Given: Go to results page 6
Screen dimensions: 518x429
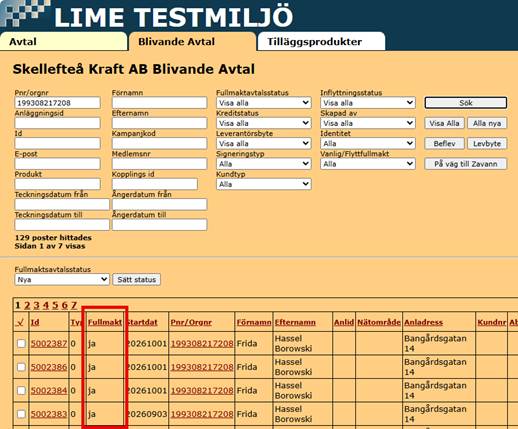Looking at the screenshot, I should coord(64,305).
